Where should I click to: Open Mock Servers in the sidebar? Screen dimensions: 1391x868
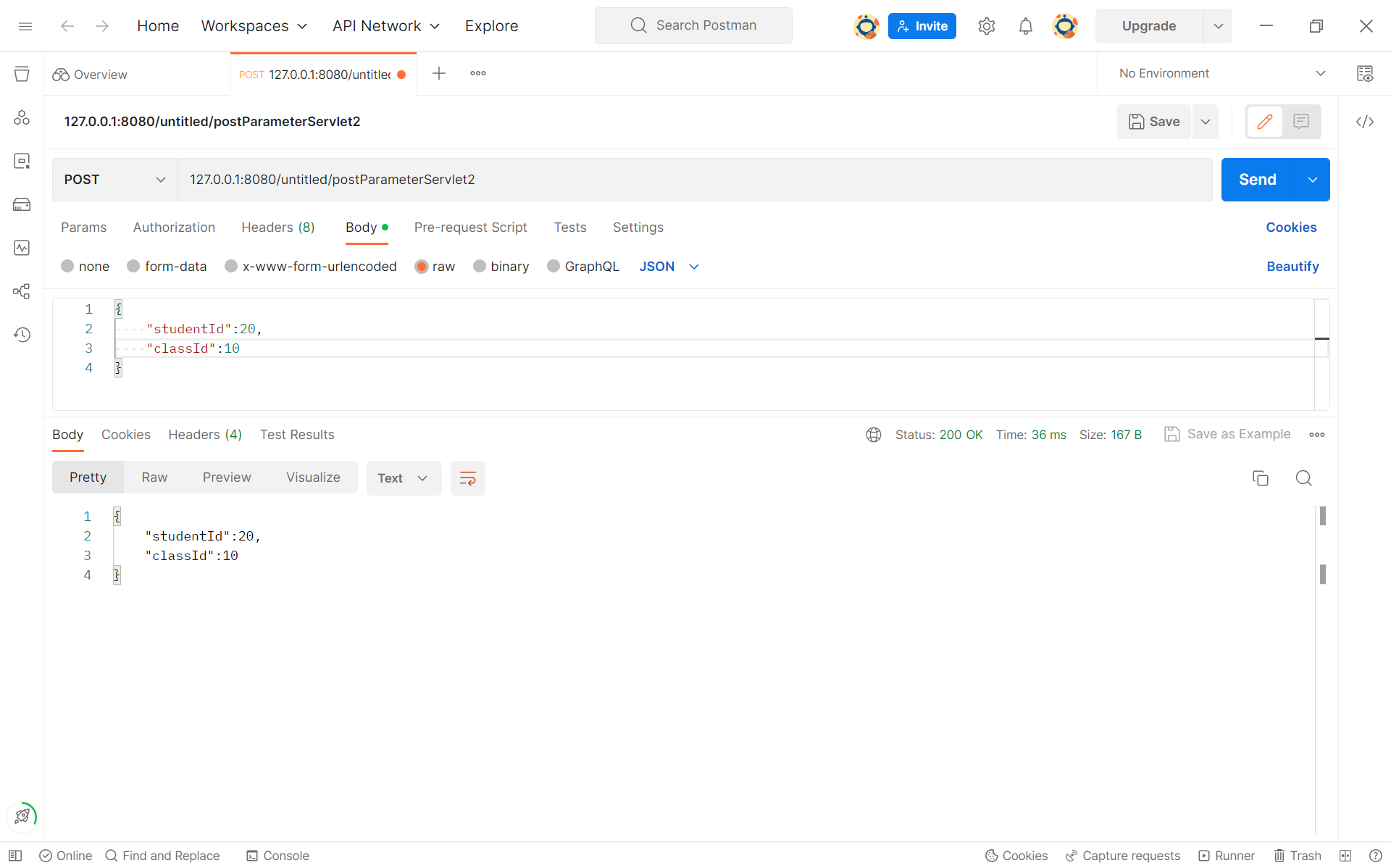(22, 204)
